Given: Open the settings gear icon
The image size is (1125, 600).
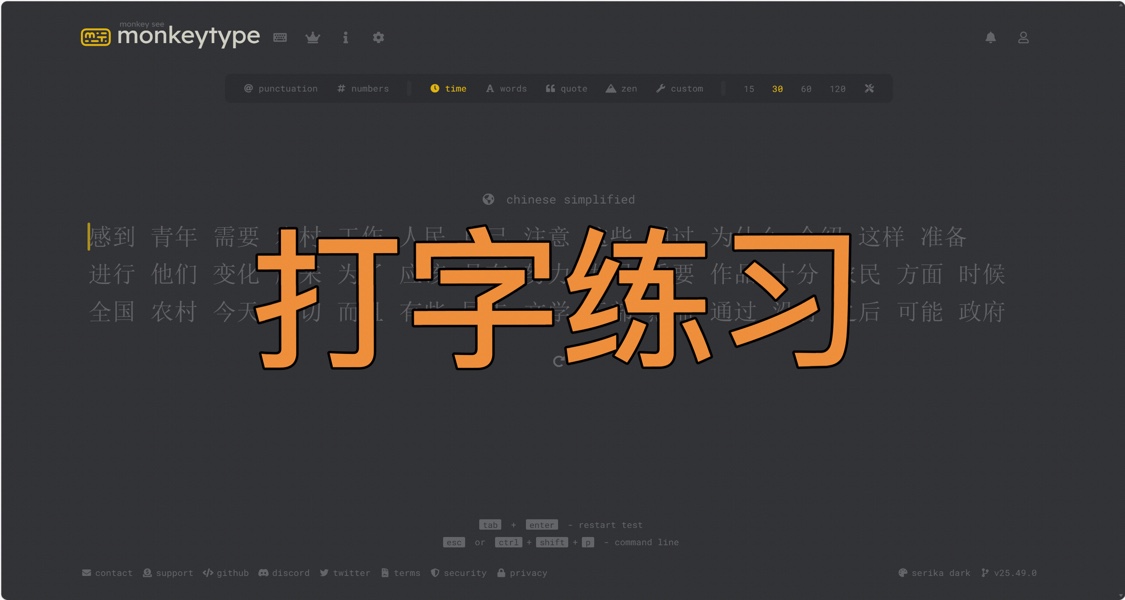Looking at the screenshot, I should (378, 37).
